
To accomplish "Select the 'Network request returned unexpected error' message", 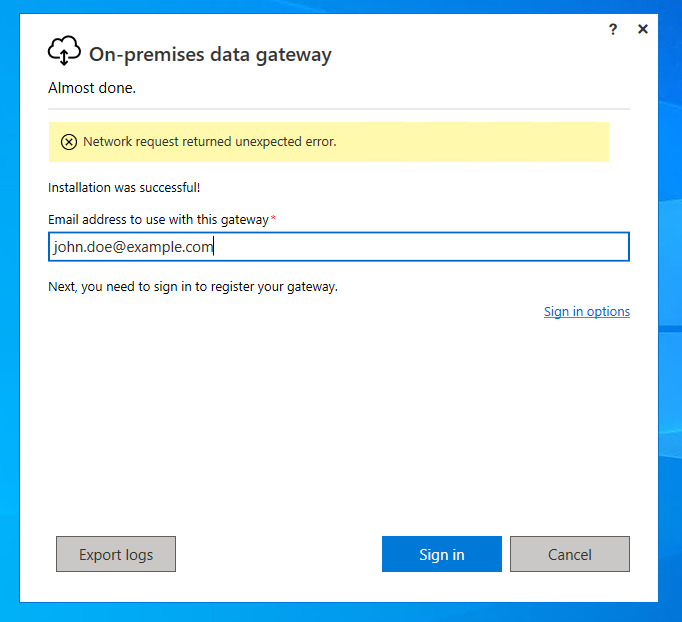I will click(x=209, y=142).
